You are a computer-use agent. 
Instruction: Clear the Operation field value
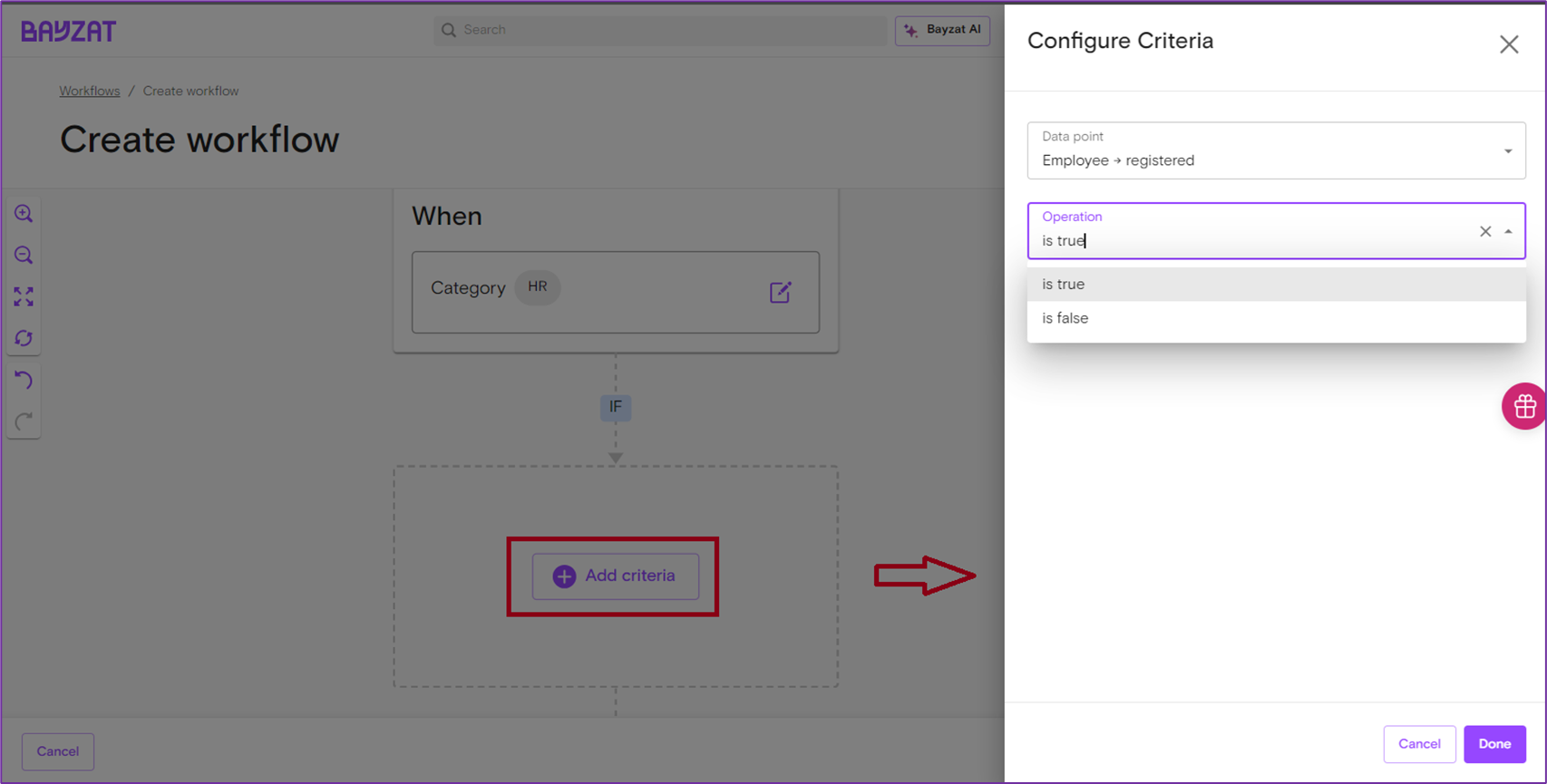tap(1485, 232)
